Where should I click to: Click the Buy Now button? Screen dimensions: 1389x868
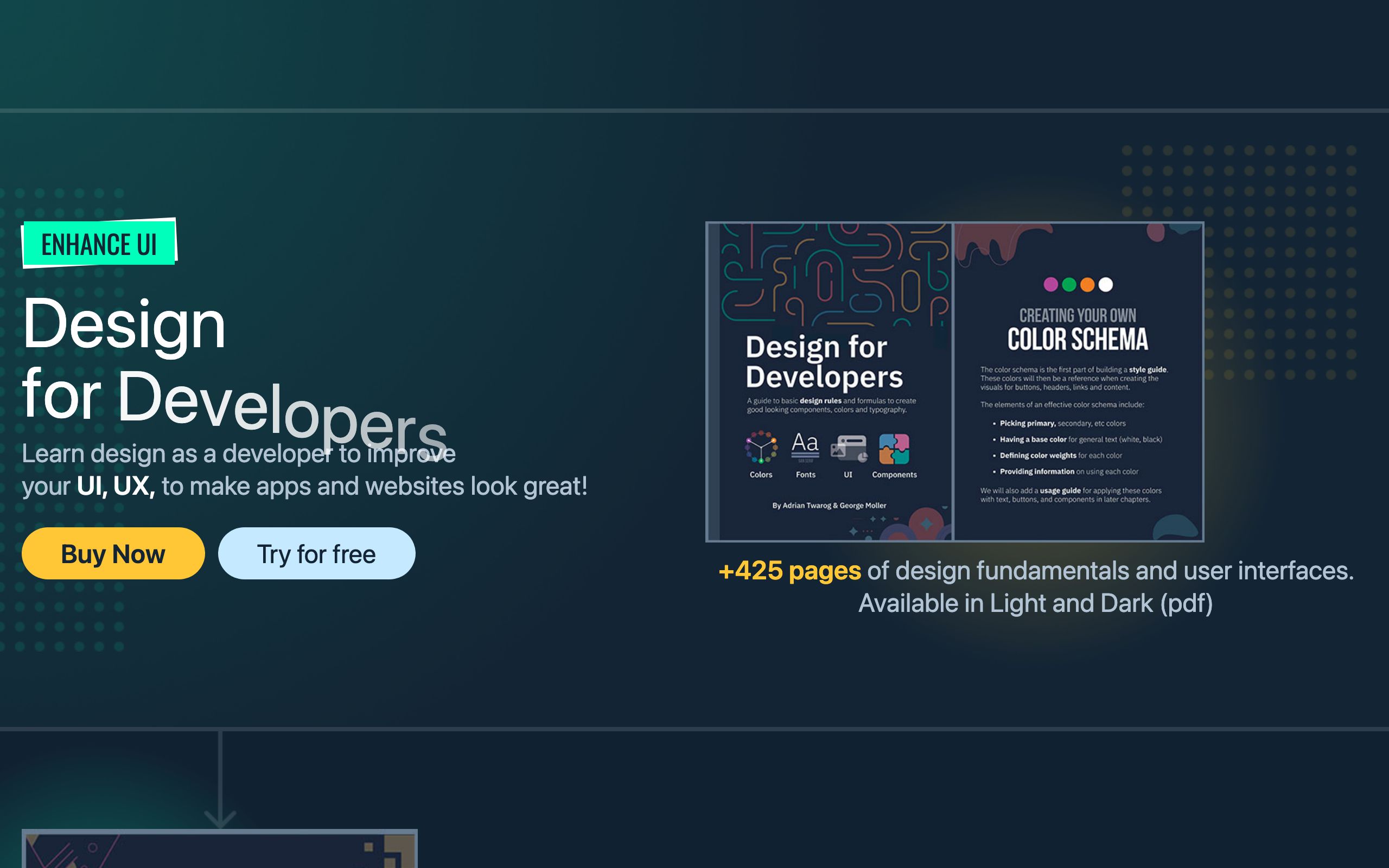click(113, 553)
